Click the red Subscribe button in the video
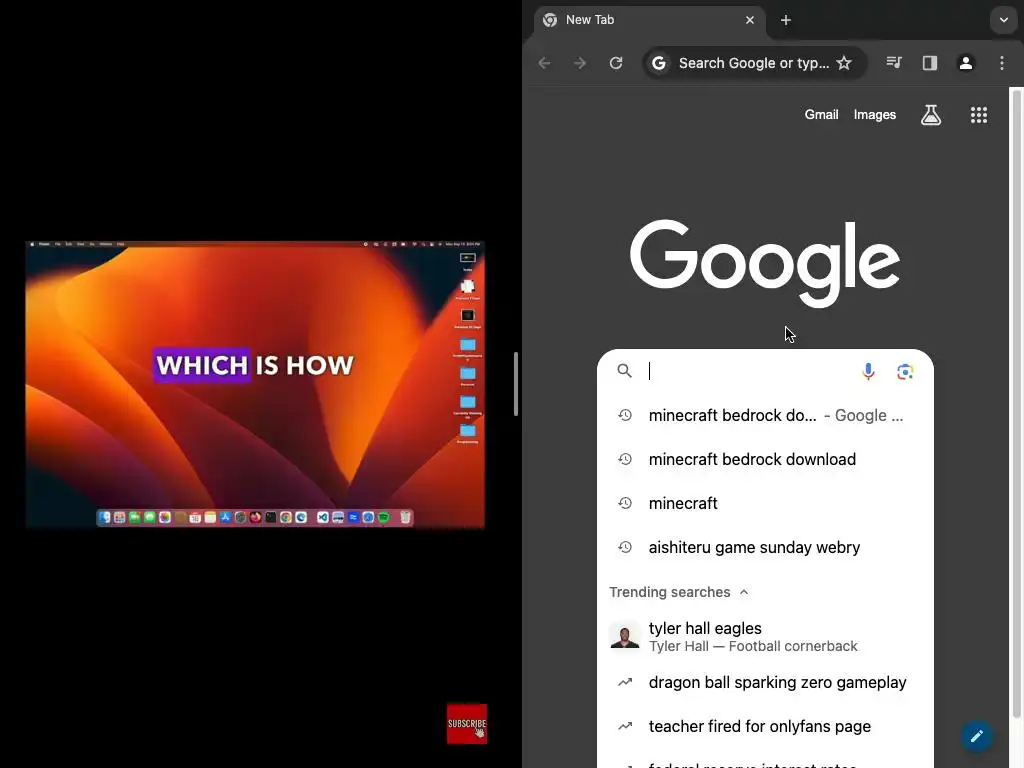Image resolution: width=1024 pixels, height=768 pixels. [x=467, y=724]
